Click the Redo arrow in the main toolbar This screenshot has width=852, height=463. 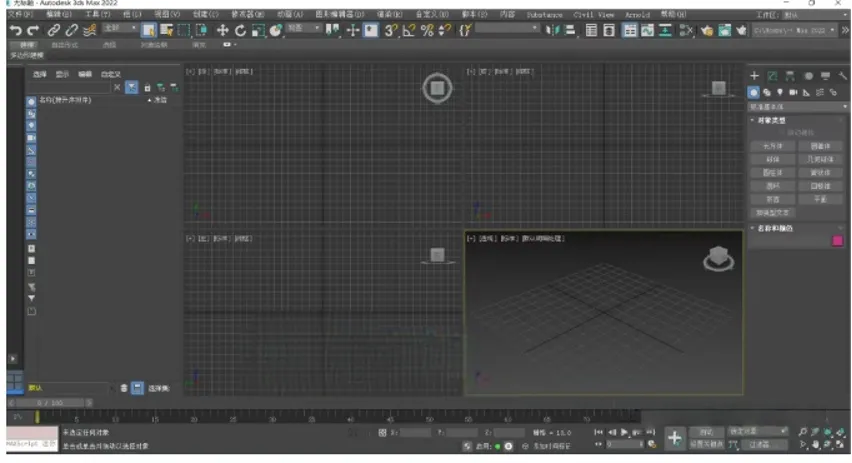click(34, 30)
